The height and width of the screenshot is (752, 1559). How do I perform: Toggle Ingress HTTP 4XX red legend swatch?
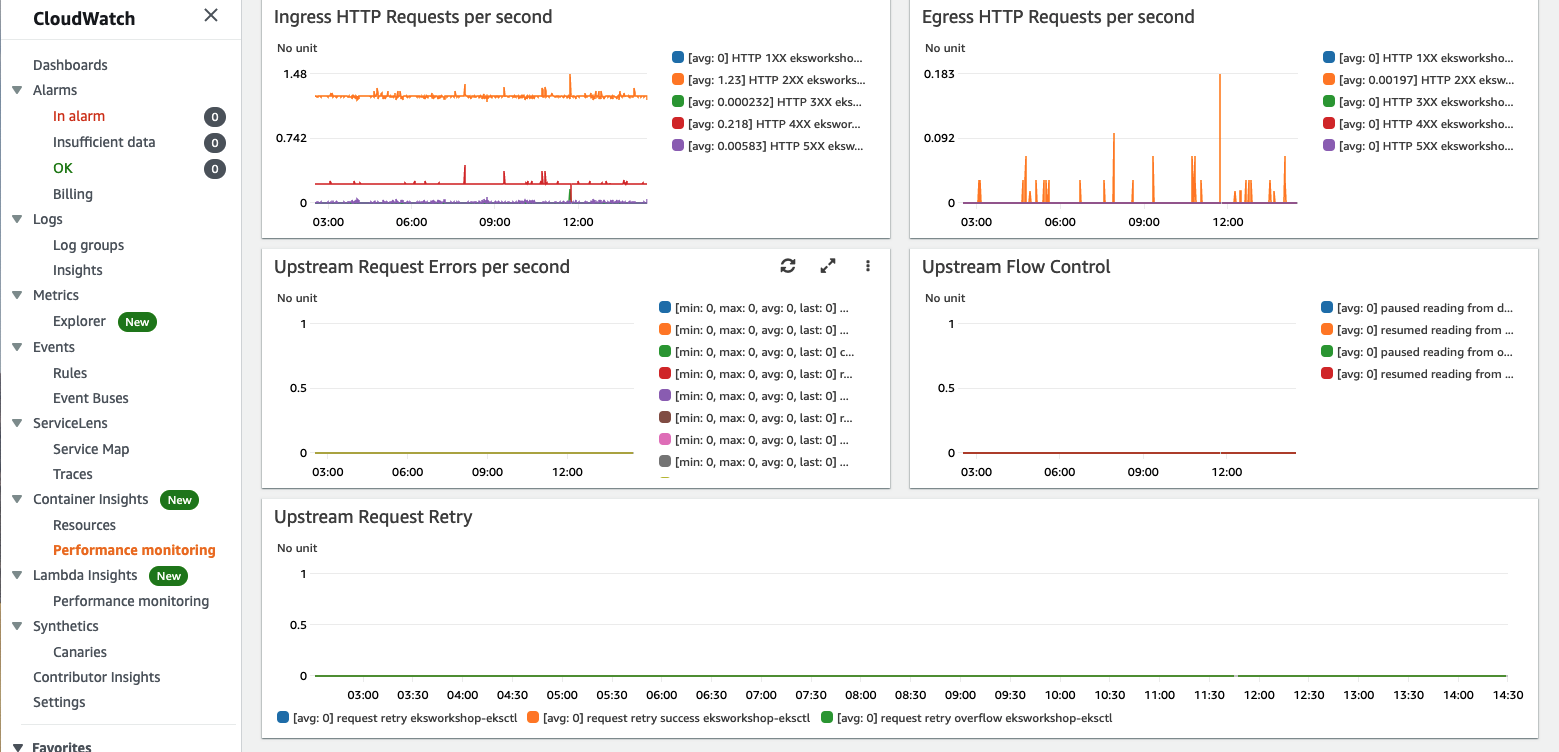pos(679,124)
